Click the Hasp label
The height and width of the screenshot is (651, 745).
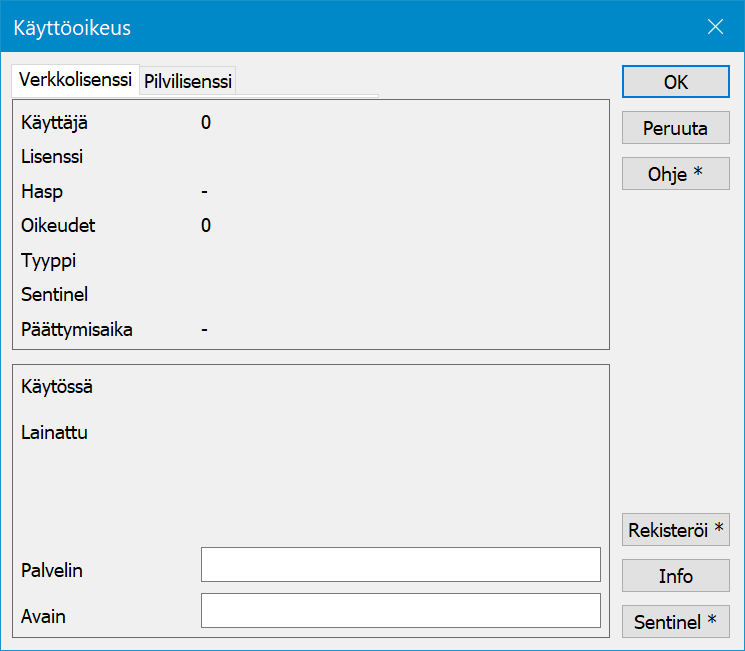pyautogui.click(x=42, y=191)
